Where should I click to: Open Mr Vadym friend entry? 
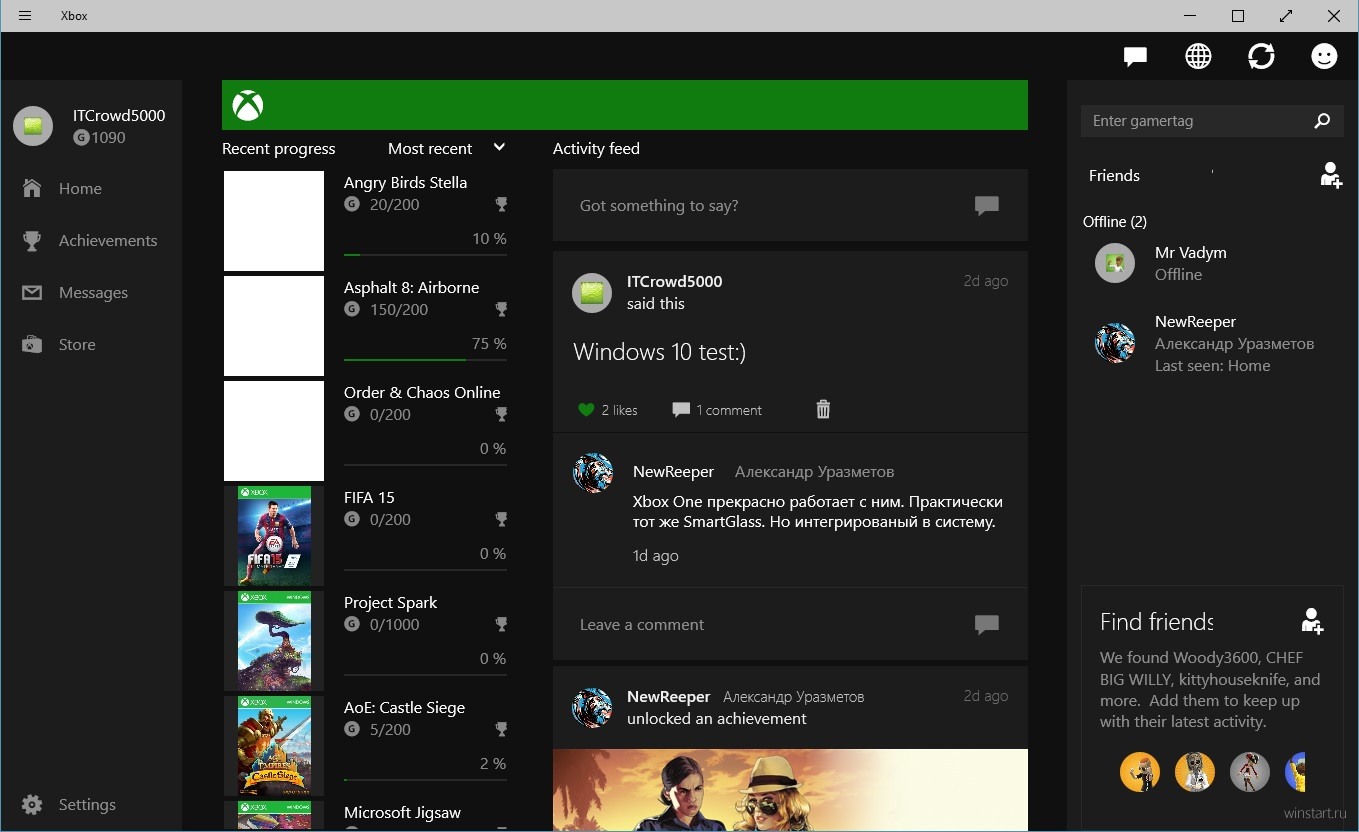coord(1213,263)
